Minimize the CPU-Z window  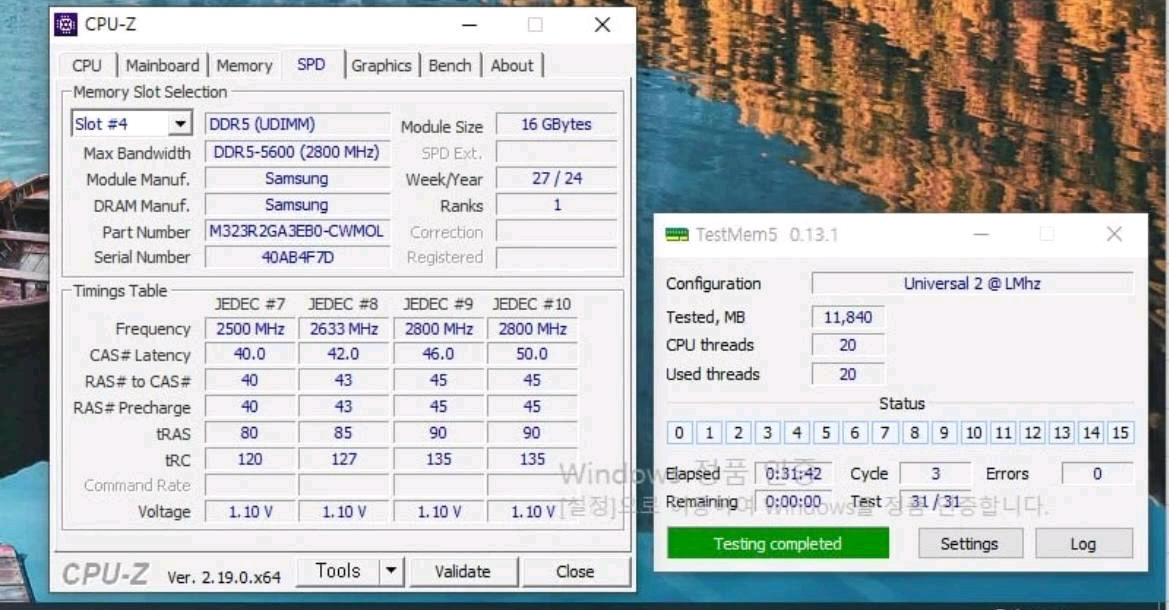(469, 25)
